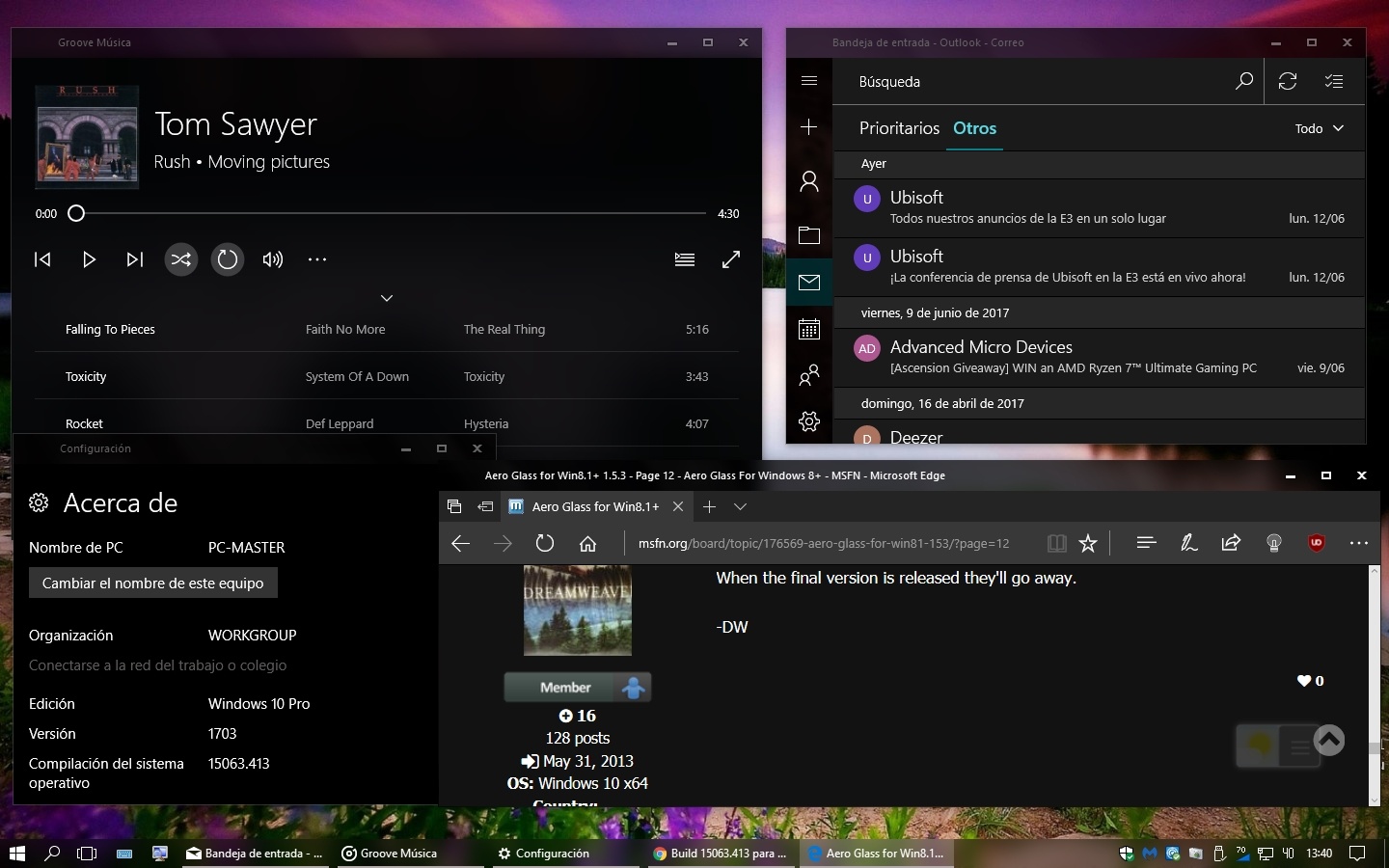1389x868 pixels.
Task: Open Task View on the taskbar
Action: [87, 854]
